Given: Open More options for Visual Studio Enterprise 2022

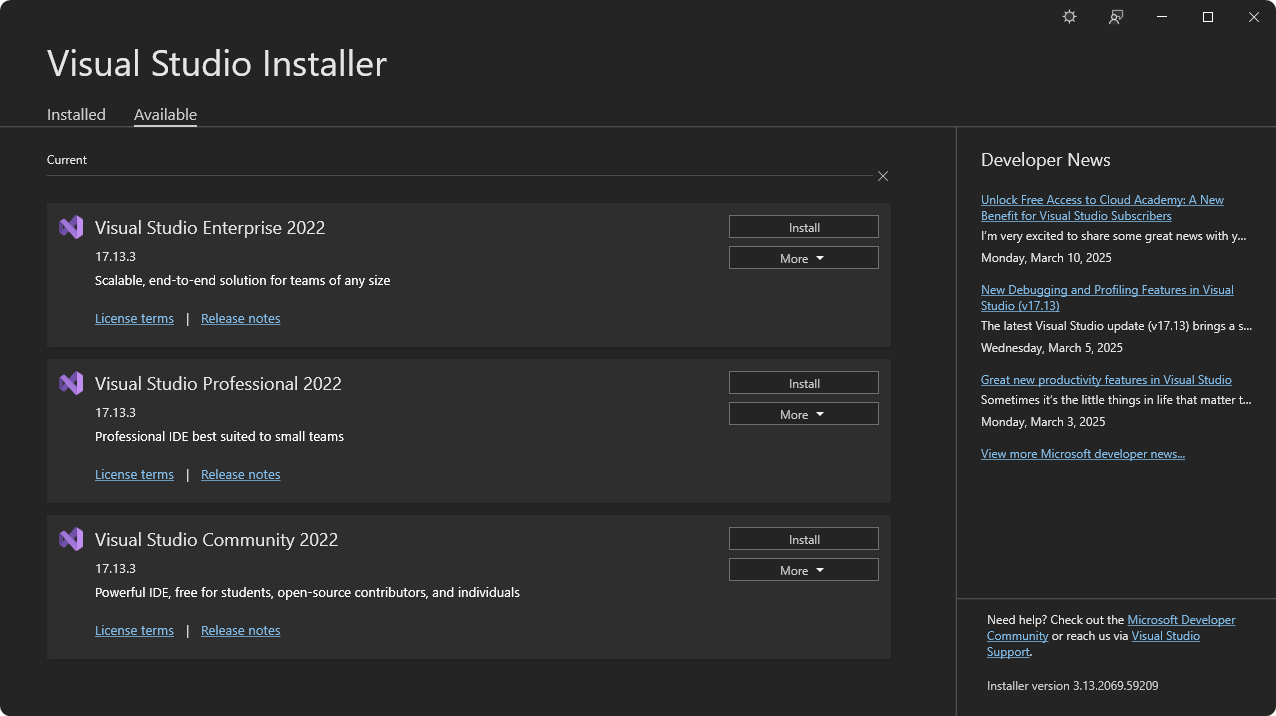Looking at the screenshot, I should coord(803,257).
